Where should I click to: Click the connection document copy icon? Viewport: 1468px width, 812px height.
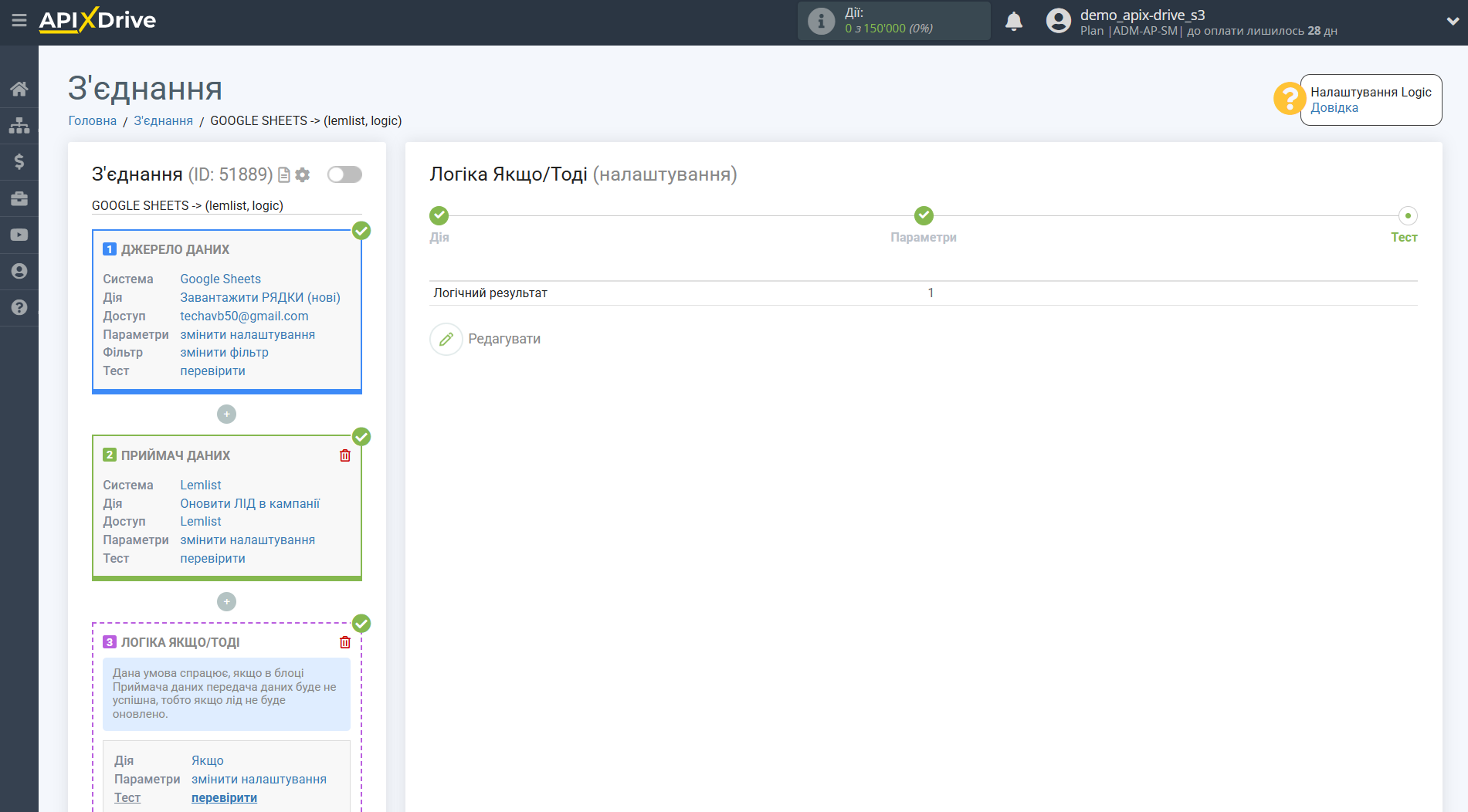[284, 175]
